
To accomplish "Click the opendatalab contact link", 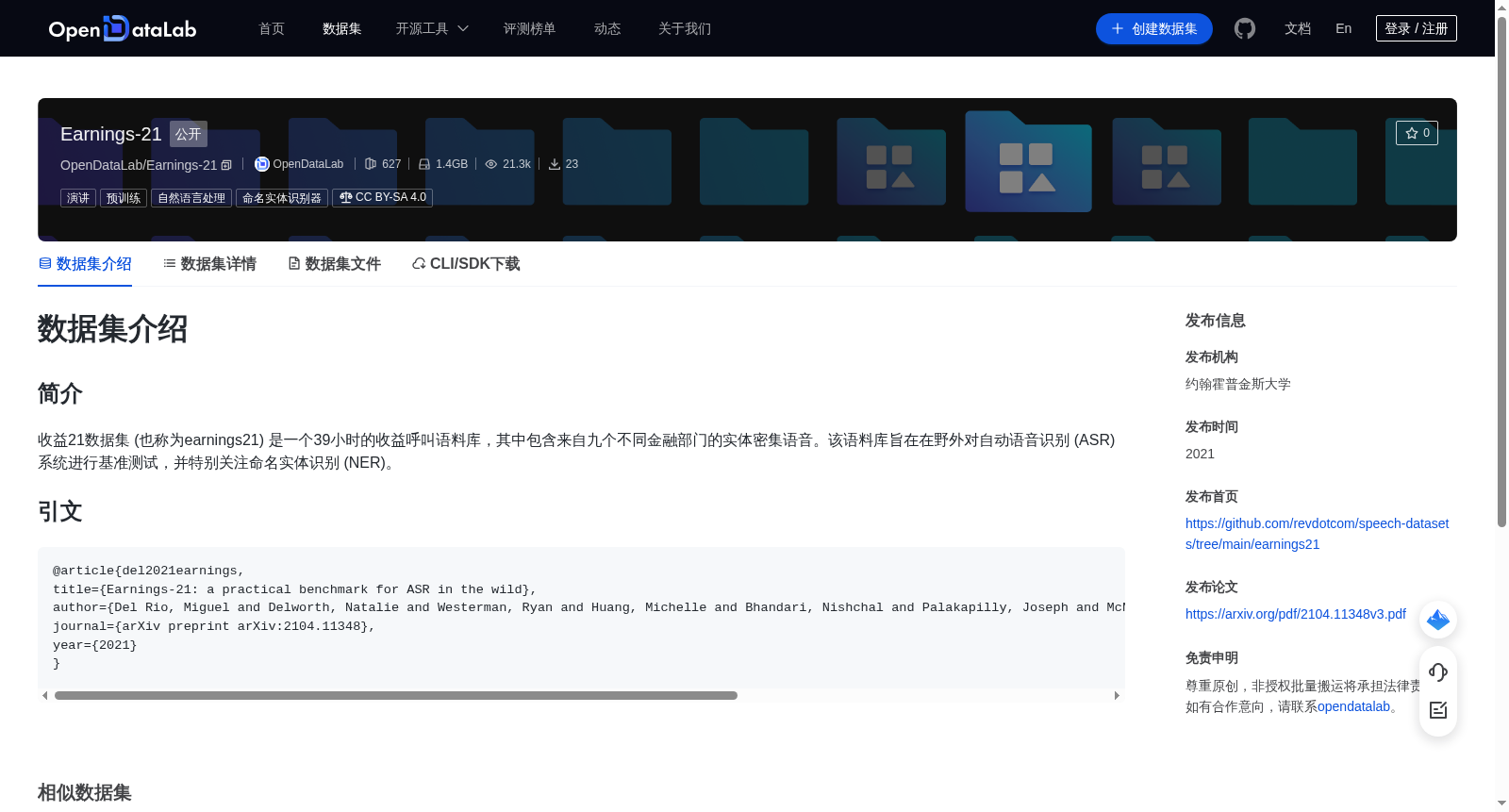I will tap(1353, 706).
